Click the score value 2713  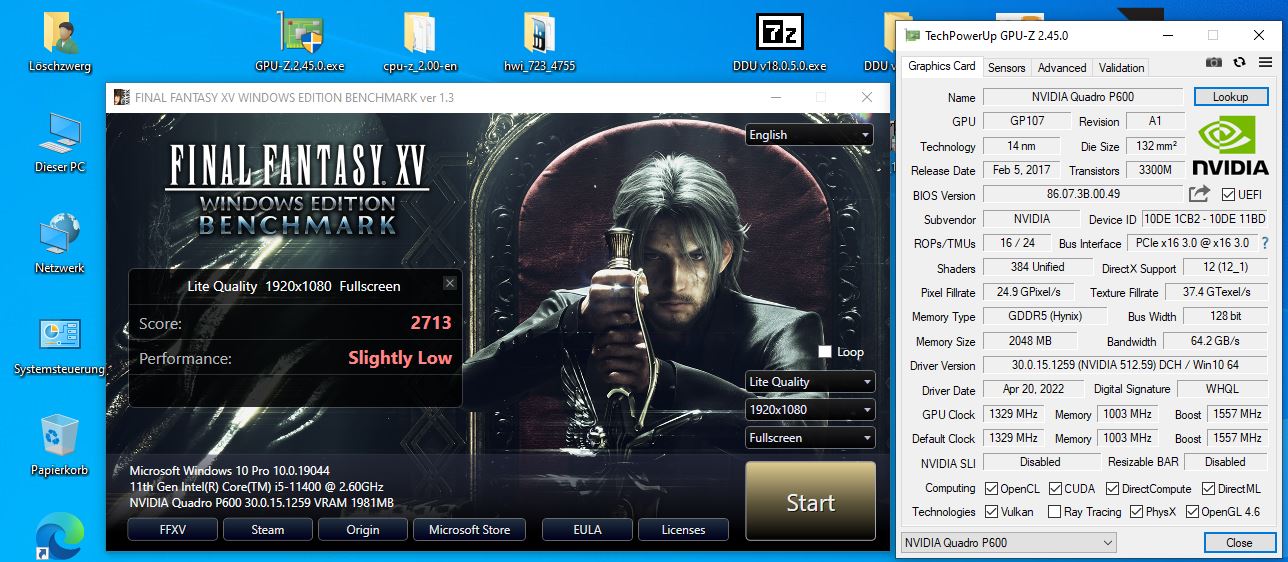tap(431, 322)
